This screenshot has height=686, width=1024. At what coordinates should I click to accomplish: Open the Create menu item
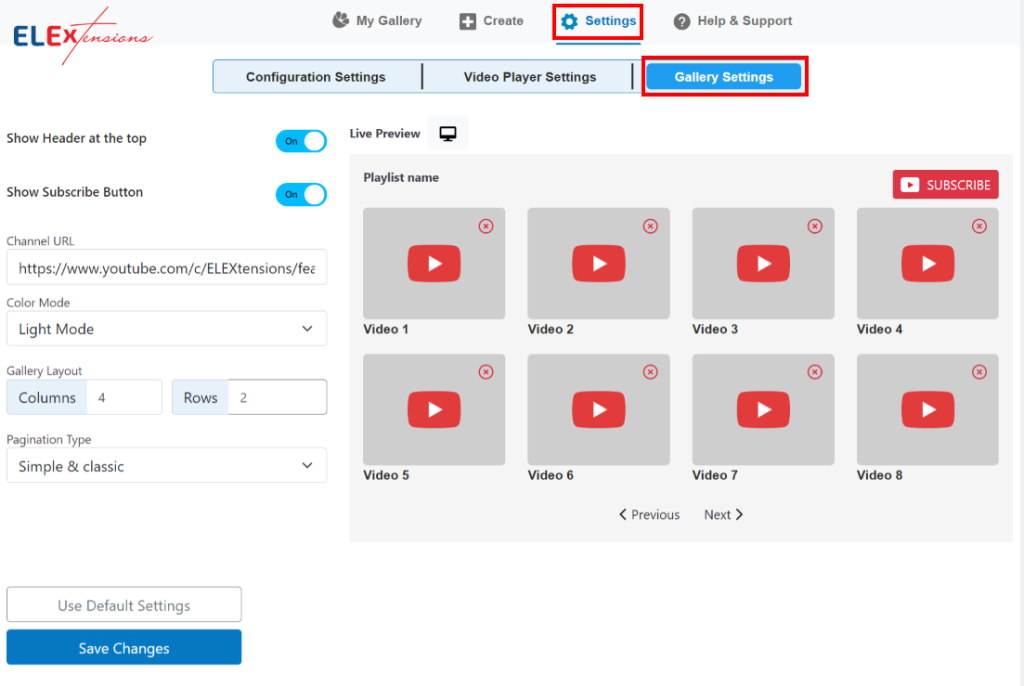click(x=491, y=21)
